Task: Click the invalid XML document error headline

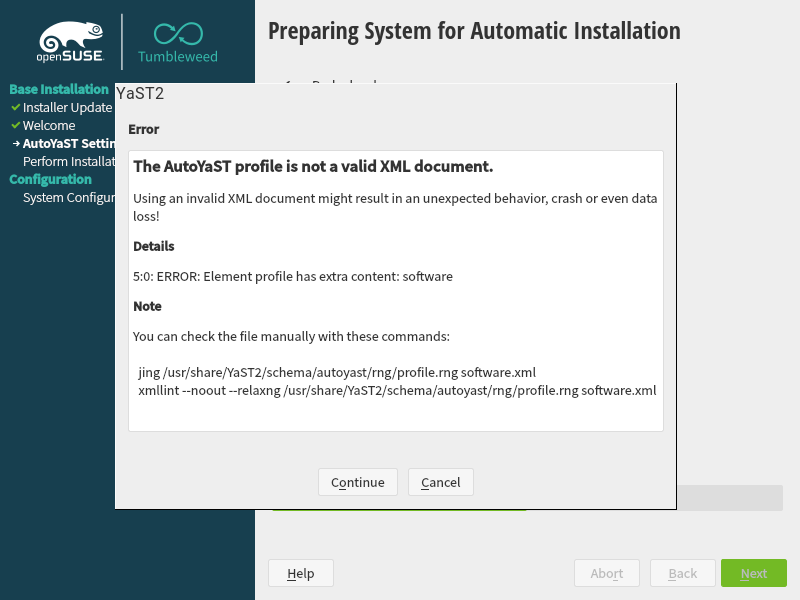Action: click(x=313, y=166)
